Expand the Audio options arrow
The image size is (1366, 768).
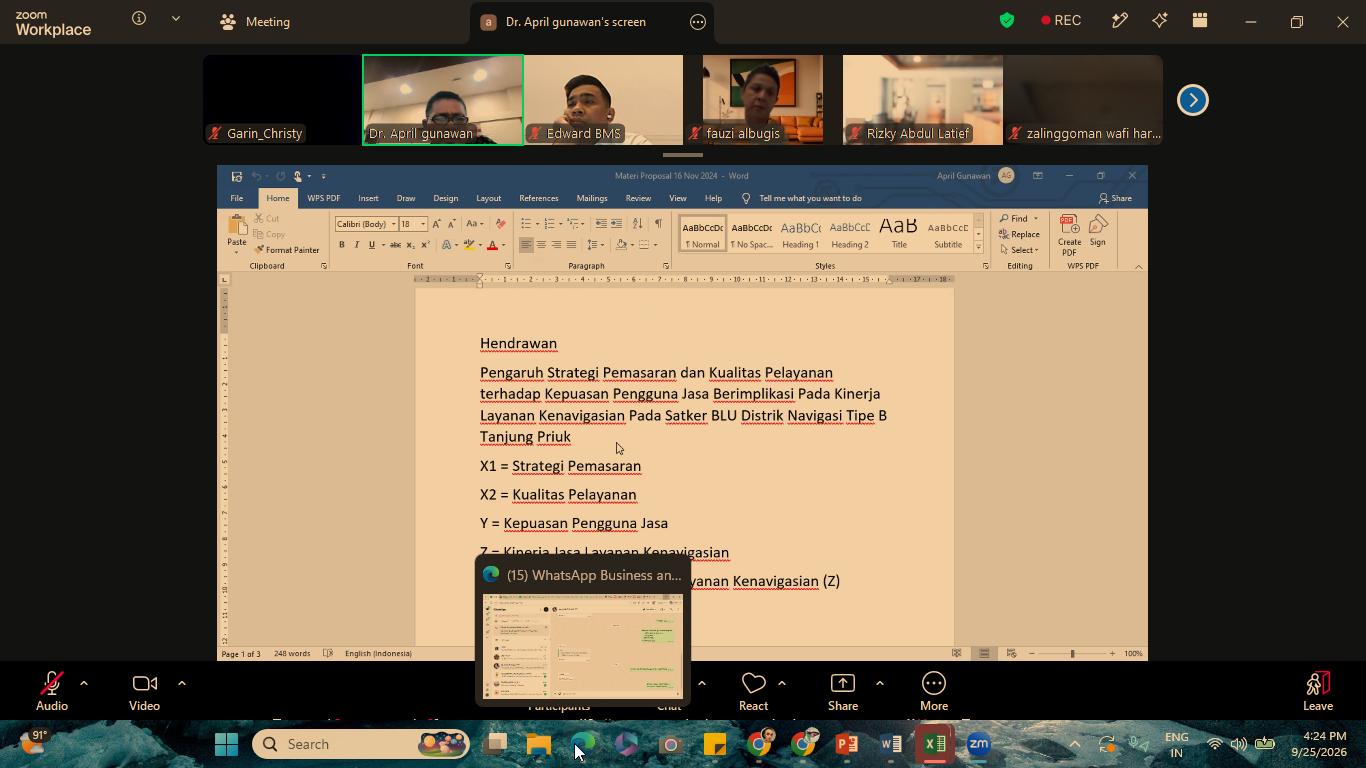pyautogui.click(x=84, y=683)
